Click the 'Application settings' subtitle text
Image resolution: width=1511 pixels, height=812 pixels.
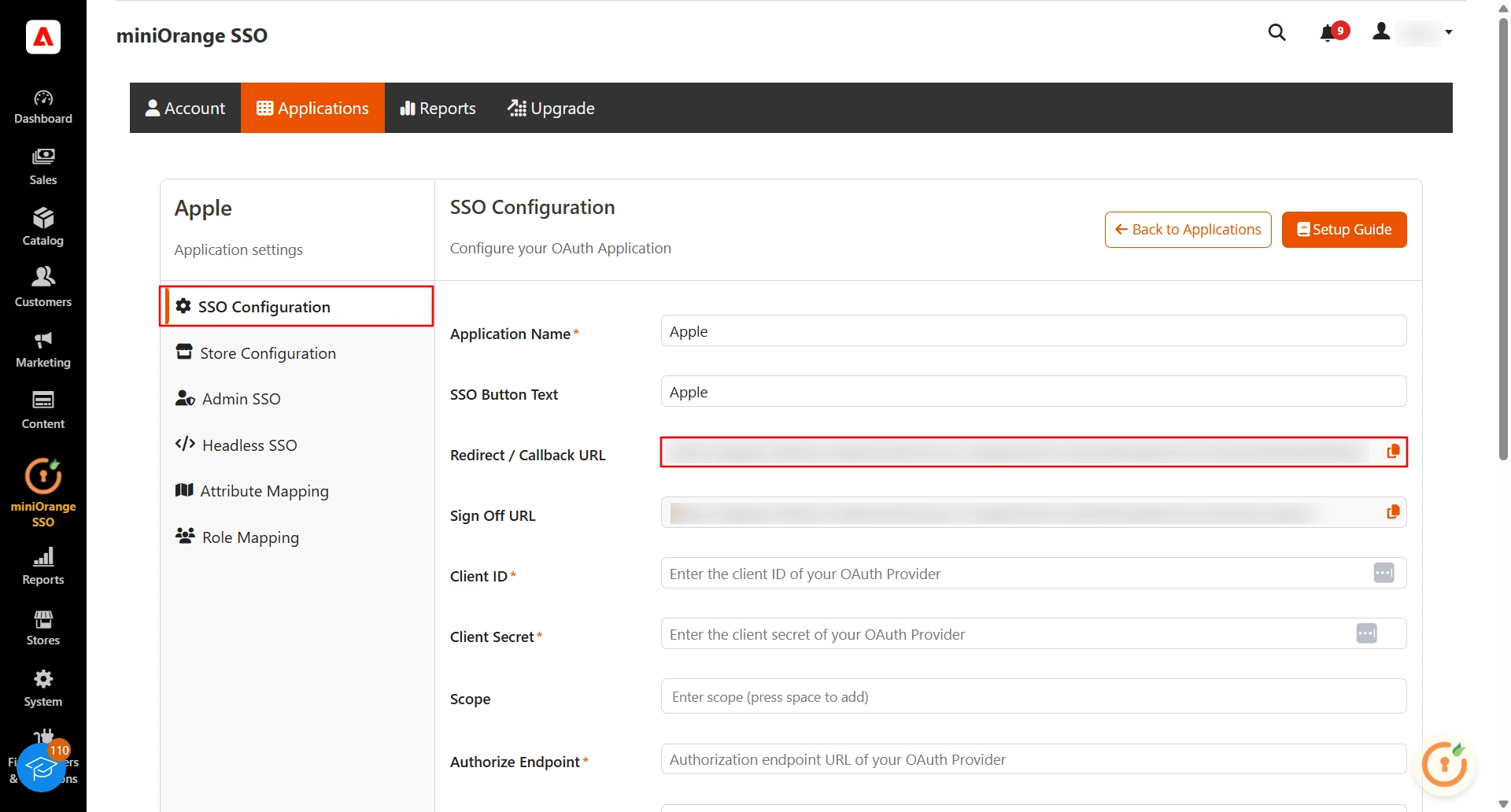pos(238,249)
